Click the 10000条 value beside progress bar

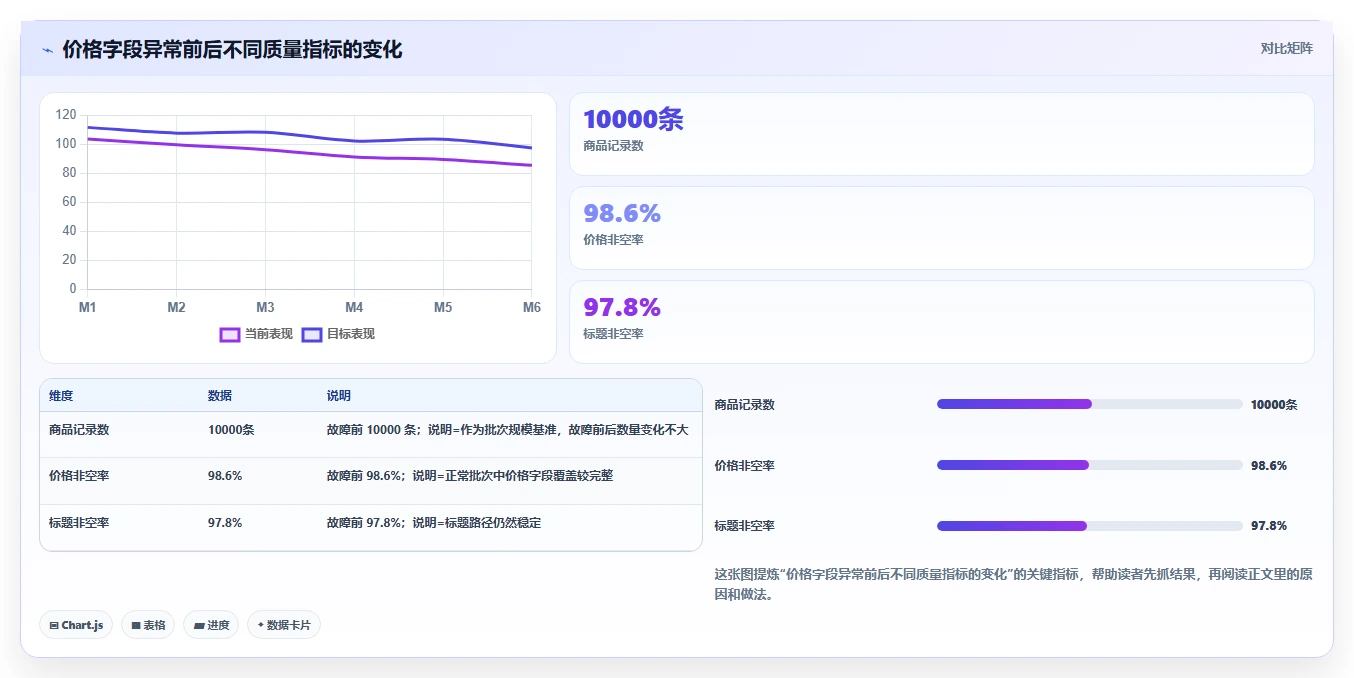(1274, 405)
